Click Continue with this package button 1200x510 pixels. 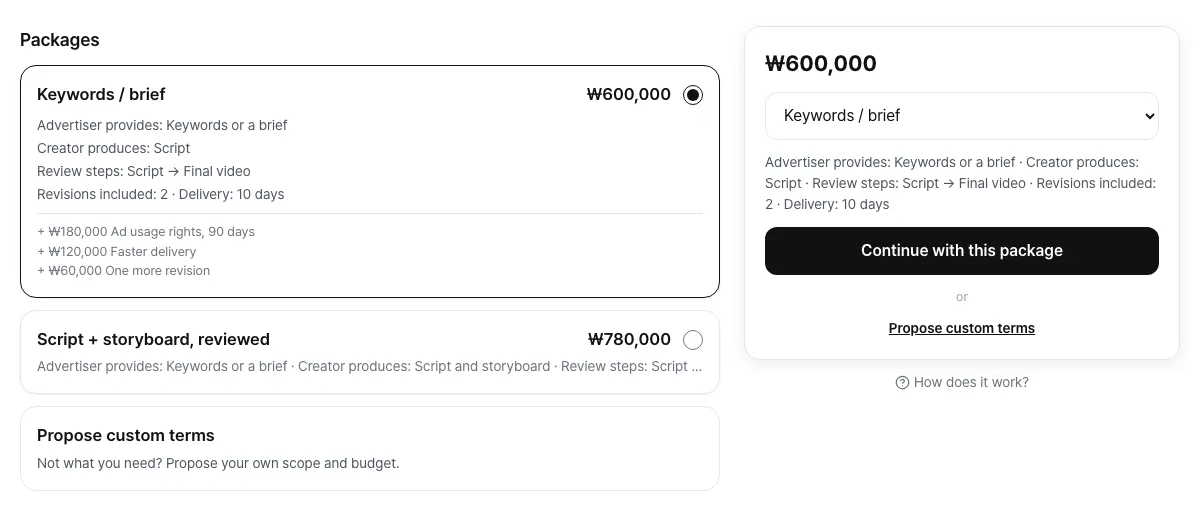[962, 251]
